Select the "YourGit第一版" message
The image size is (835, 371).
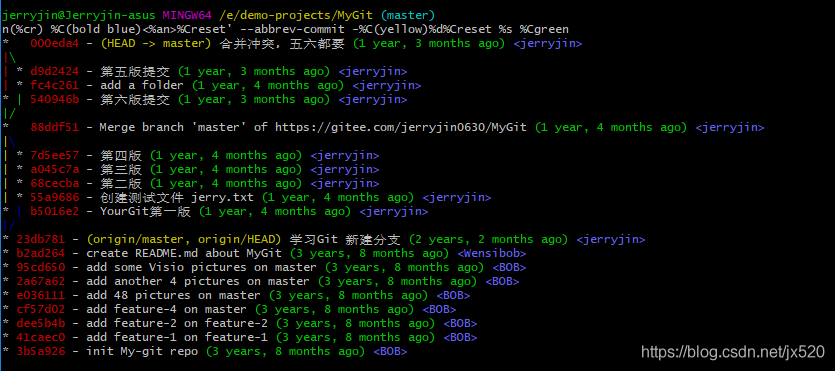pyautogui.click(x=145, y=212)
